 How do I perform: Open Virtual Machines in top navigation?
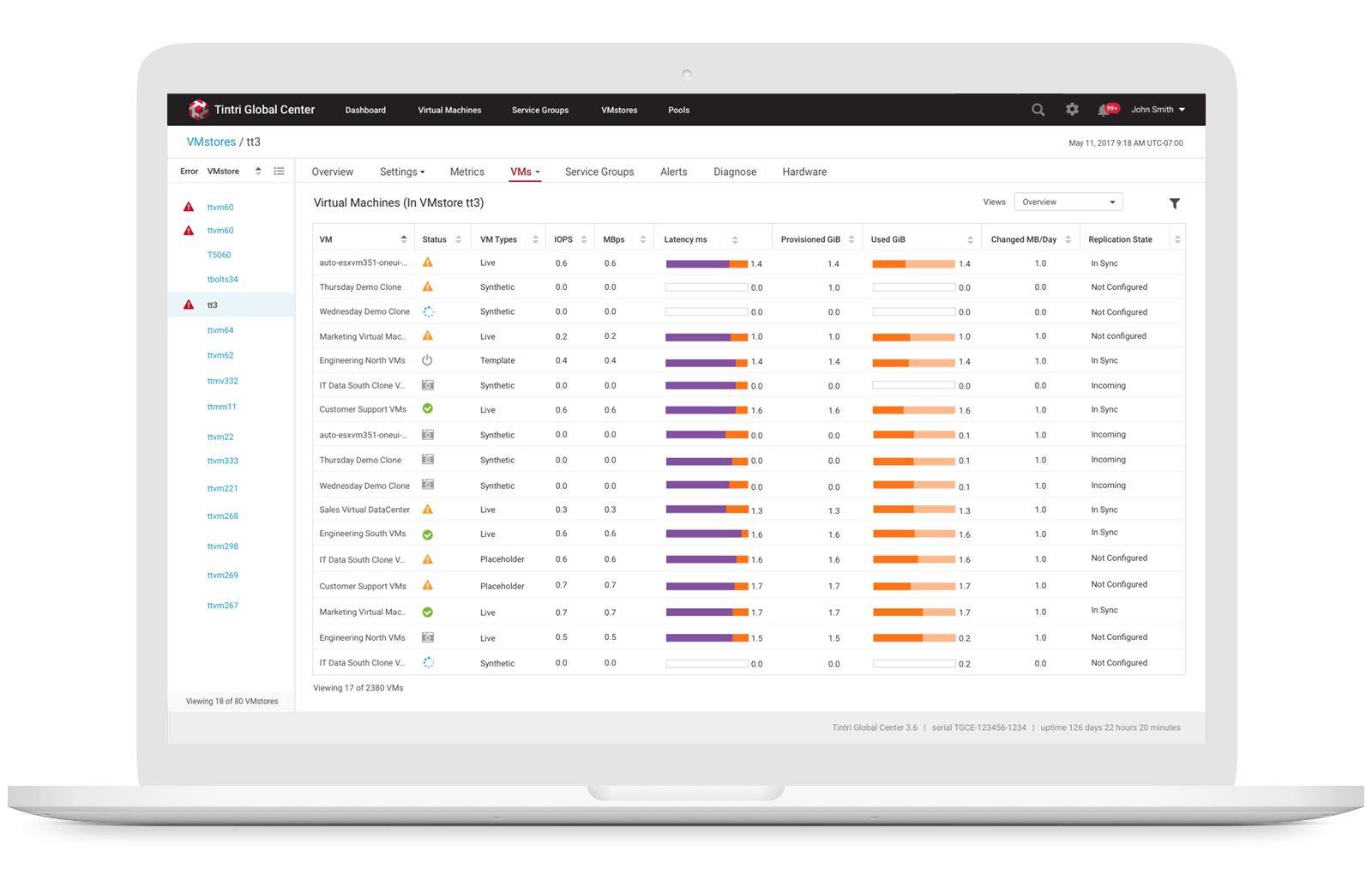click(x=449, y=110)
